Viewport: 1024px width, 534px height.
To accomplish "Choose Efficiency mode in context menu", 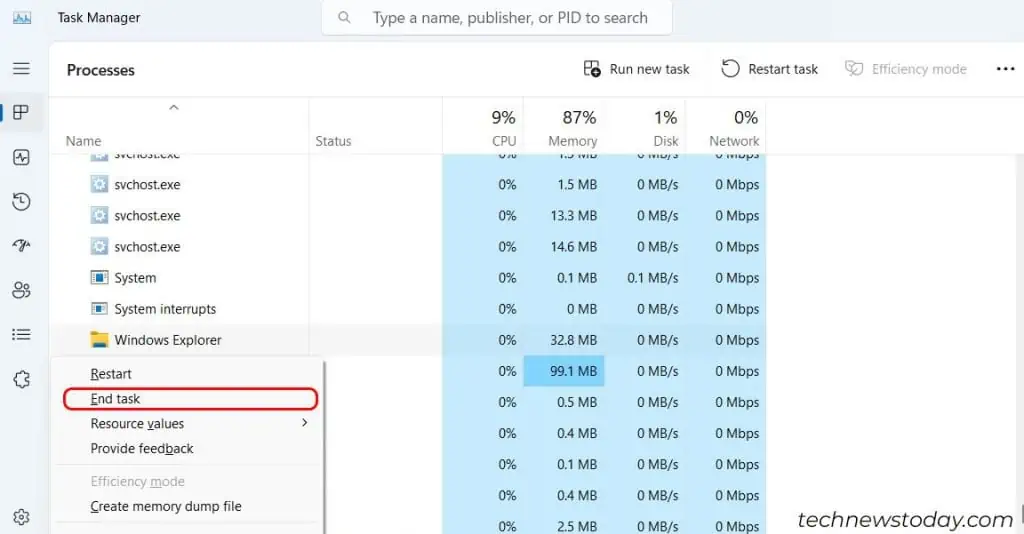I will [137, 481].
